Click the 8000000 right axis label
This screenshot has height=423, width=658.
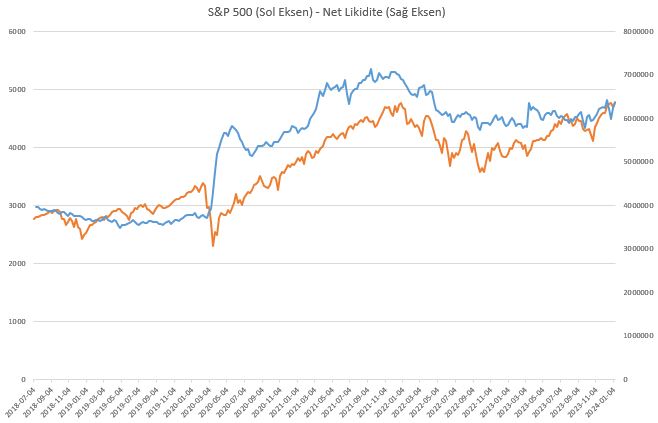coord(638,31)
